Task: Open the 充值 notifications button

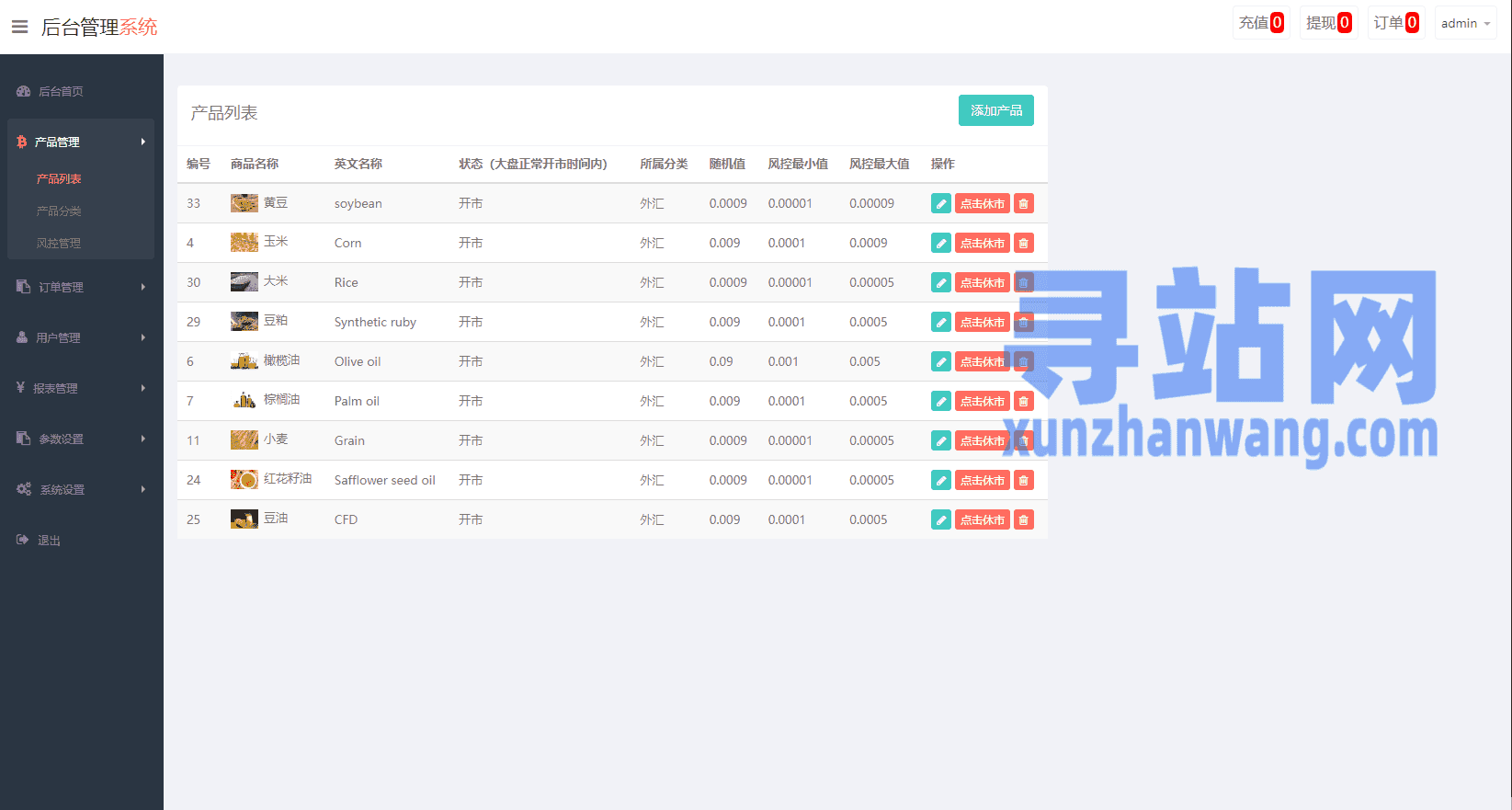Action: pyautogui.click(x=1260, y=23)
